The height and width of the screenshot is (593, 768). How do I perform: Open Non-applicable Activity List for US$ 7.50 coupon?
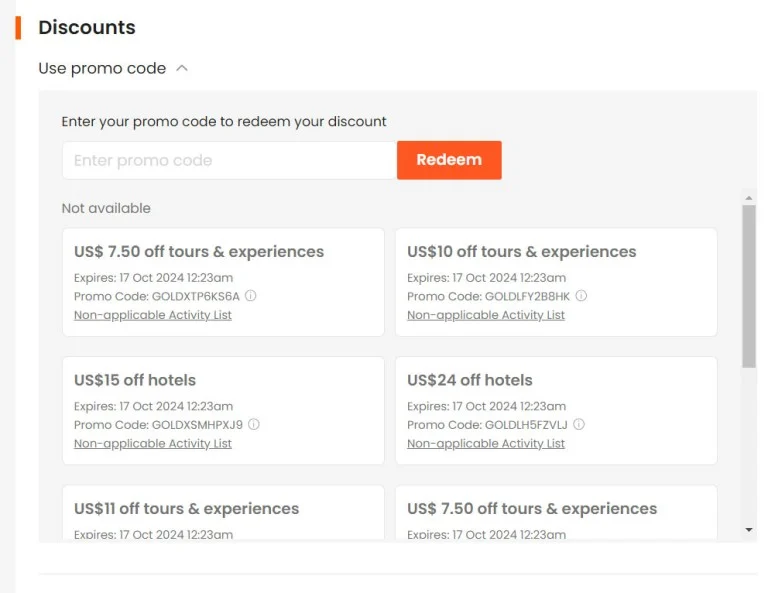coord(153,315)
